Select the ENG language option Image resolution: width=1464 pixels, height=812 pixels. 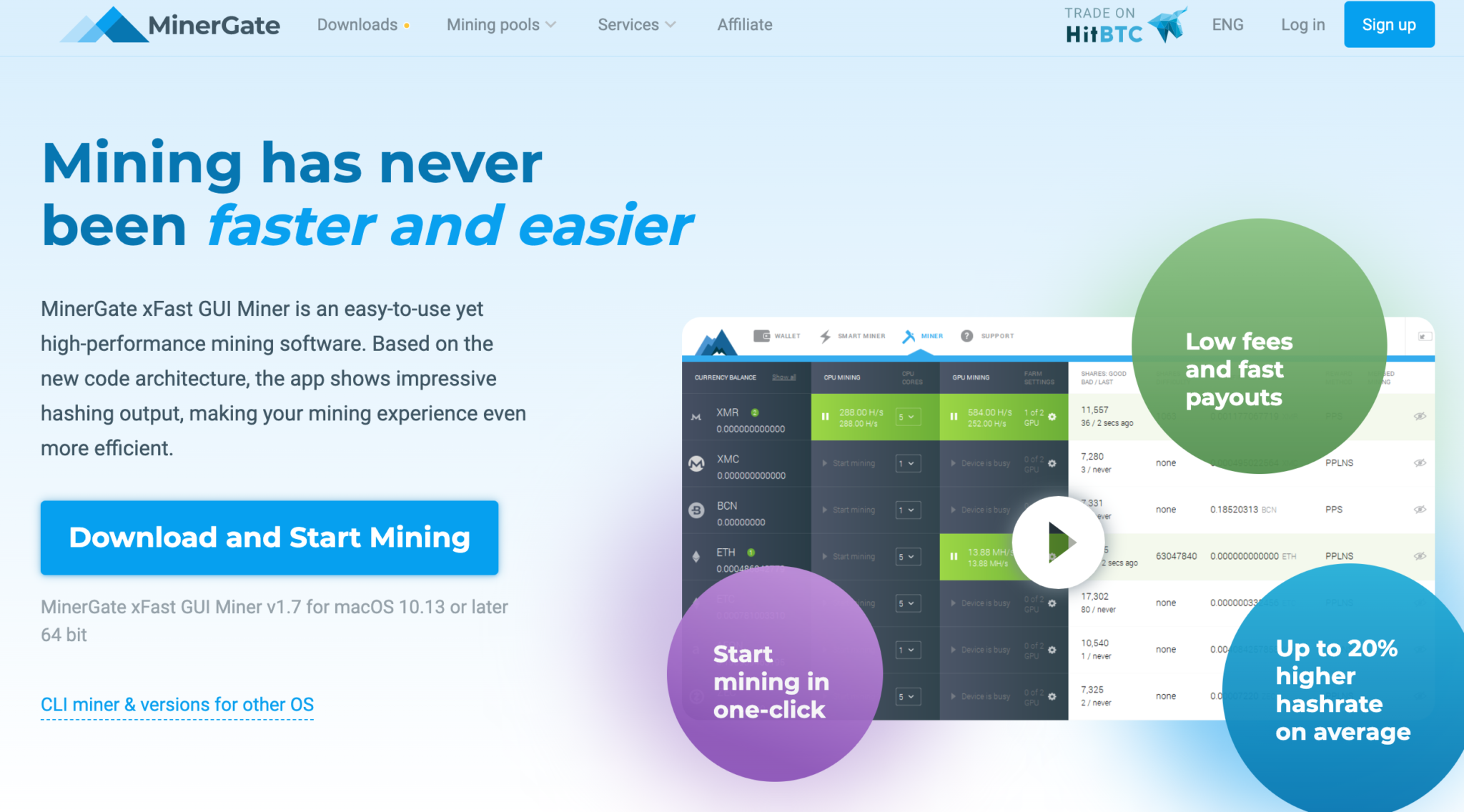click(x=1224, y=24)
